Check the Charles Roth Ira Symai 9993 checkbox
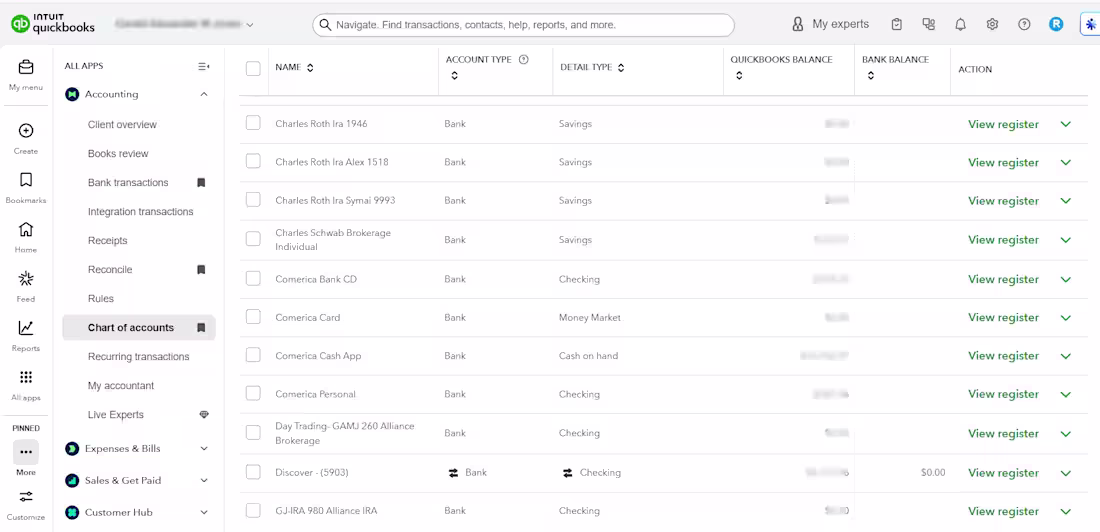 coord(253,200)
